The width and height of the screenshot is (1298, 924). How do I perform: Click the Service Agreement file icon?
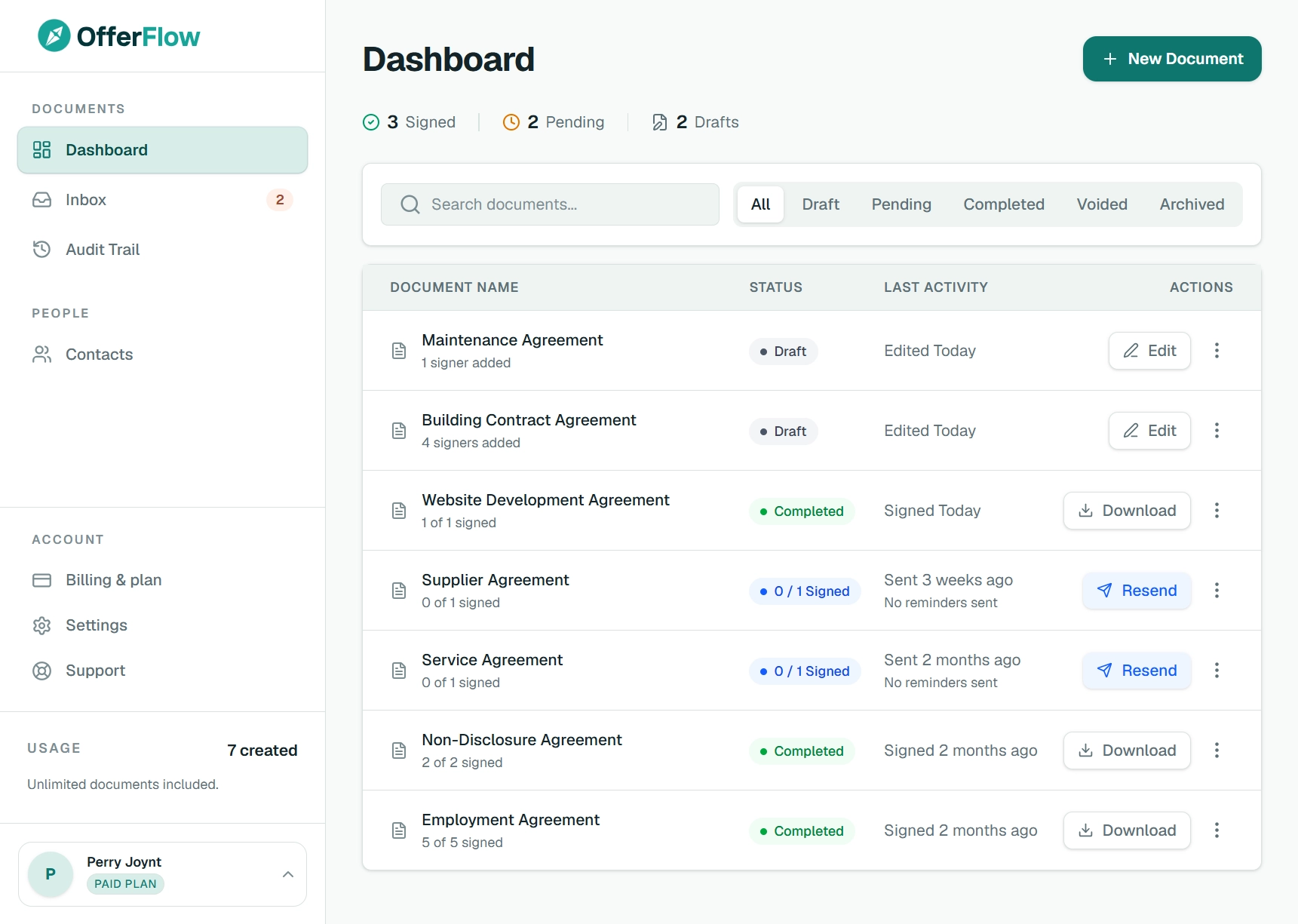[x=399, y=671]
